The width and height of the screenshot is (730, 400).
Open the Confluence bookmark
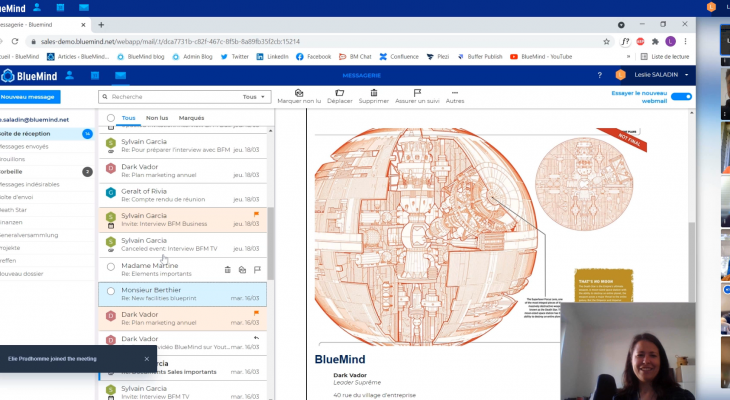click(399, 57)
